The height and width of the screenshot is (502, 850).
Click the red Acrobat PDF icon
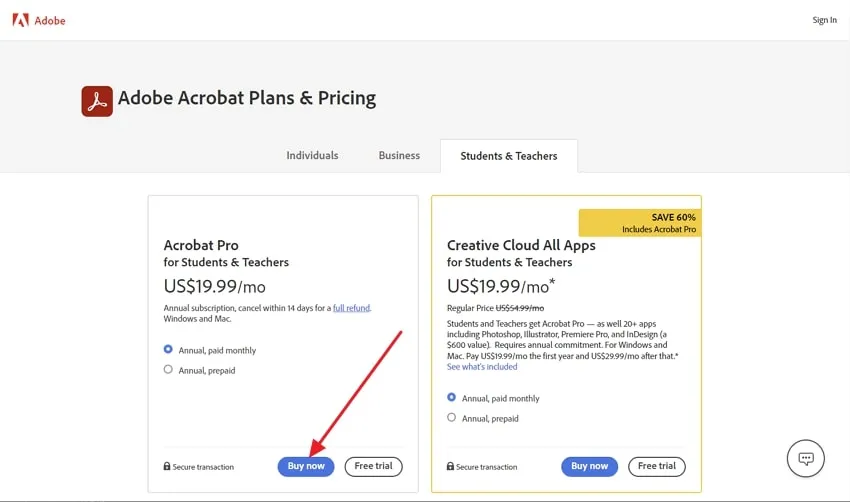click(x=97, y=101)
